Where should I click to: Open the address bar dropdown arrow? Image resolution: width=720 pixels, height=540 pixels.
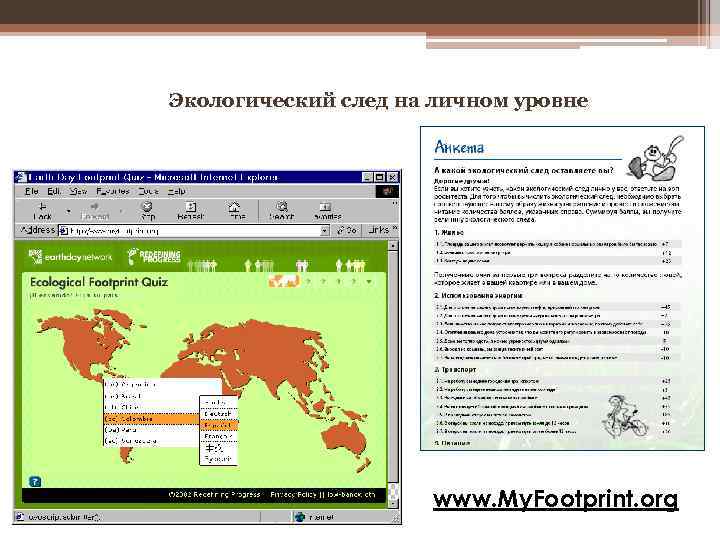tap(325, 231)
